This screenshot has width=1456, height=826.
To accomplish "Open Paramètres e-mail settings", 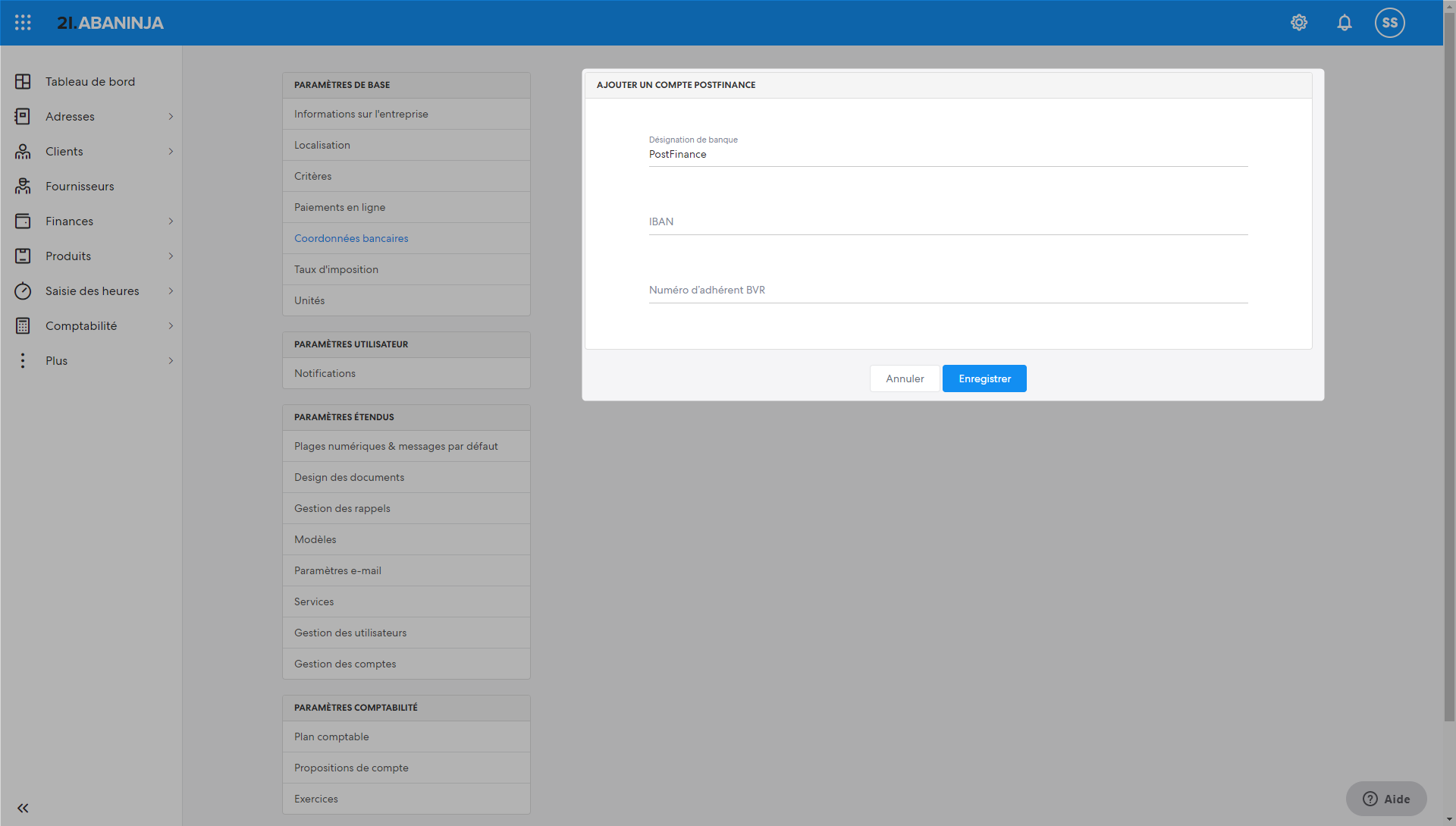I will point(406,570).
